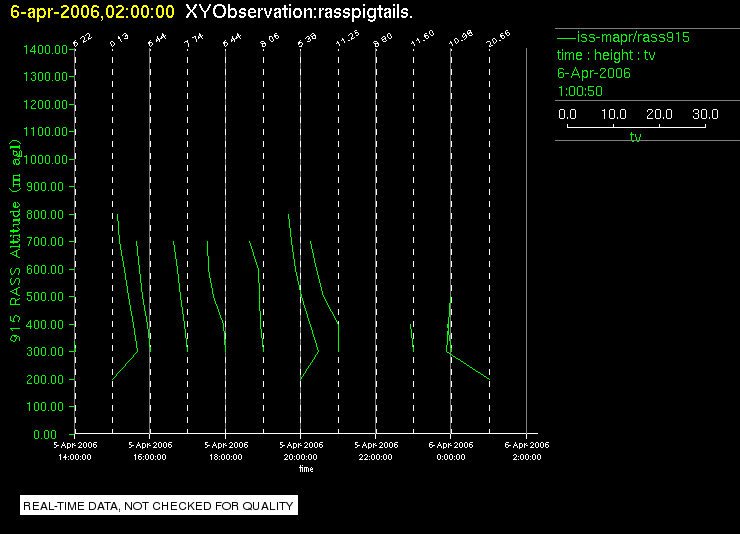Click the tv scale bar at 20.0
740x534 pixels.
click(x=659, y=114)
